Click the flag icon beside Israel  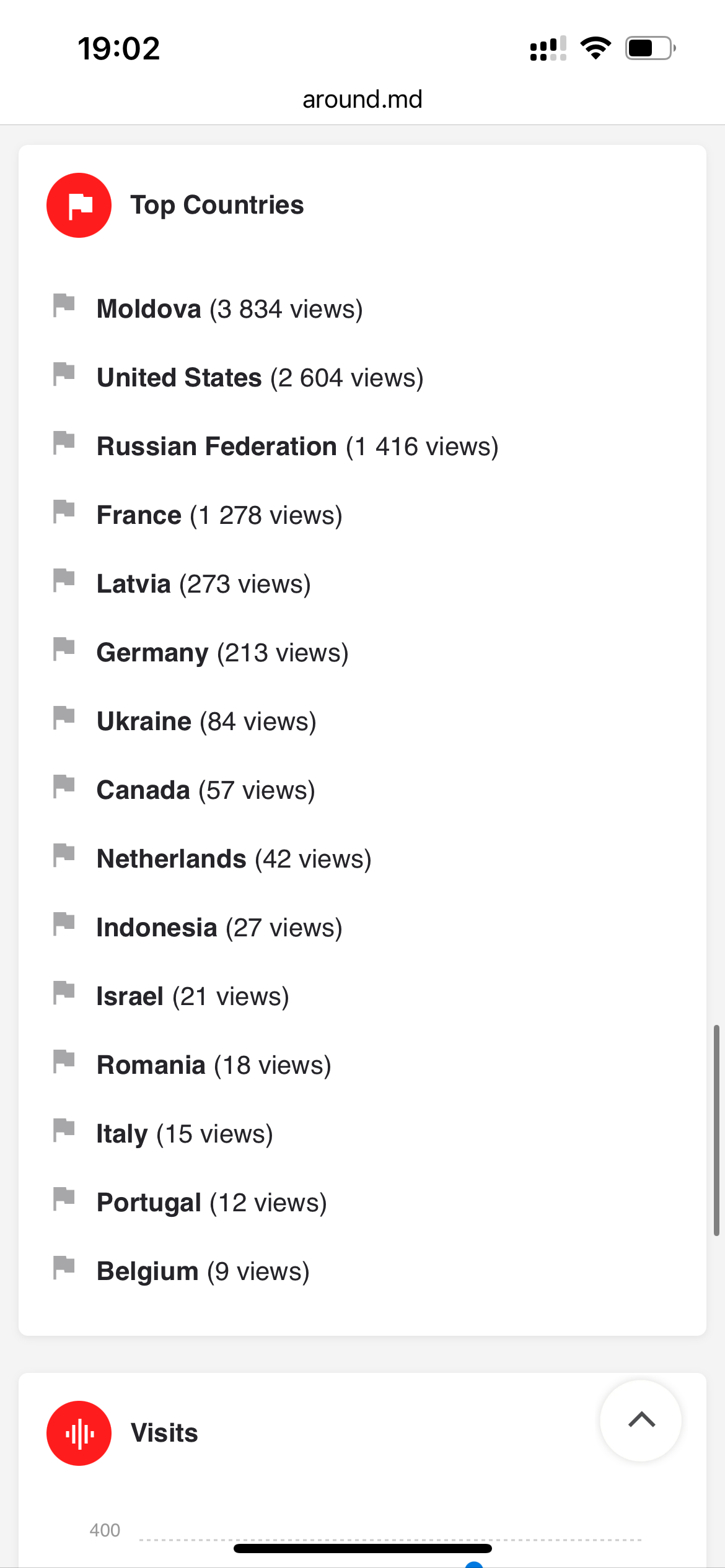coord(64,993)
